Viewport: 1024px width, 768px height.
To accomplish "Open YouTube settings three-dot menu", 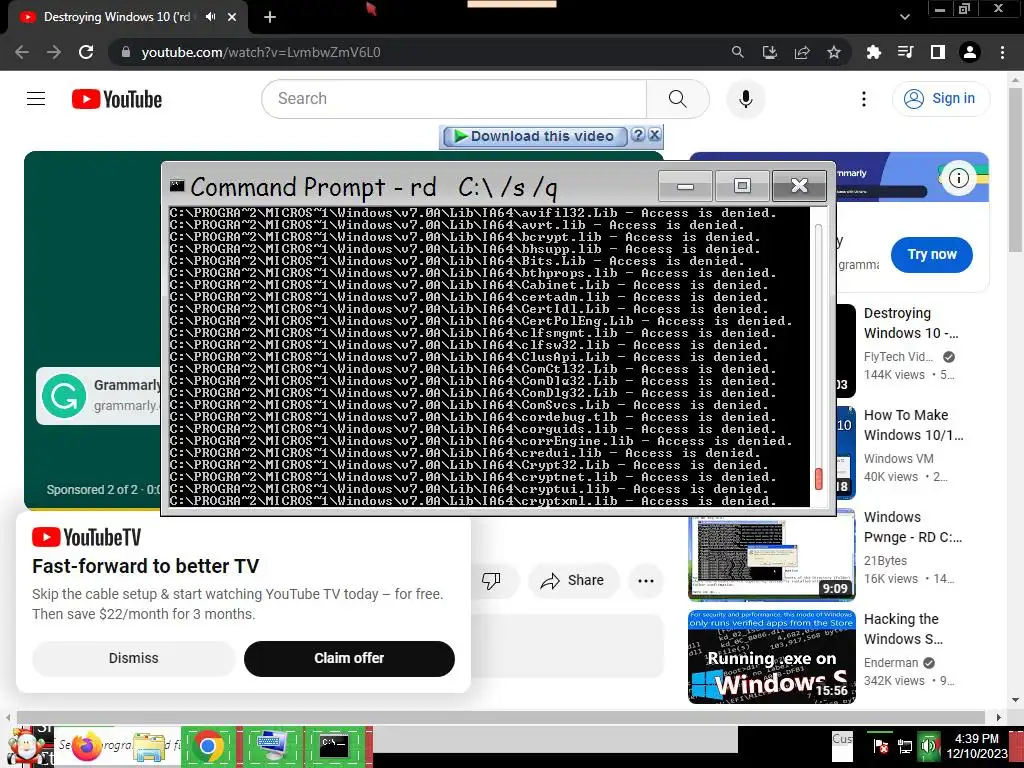I will [863, 99].
